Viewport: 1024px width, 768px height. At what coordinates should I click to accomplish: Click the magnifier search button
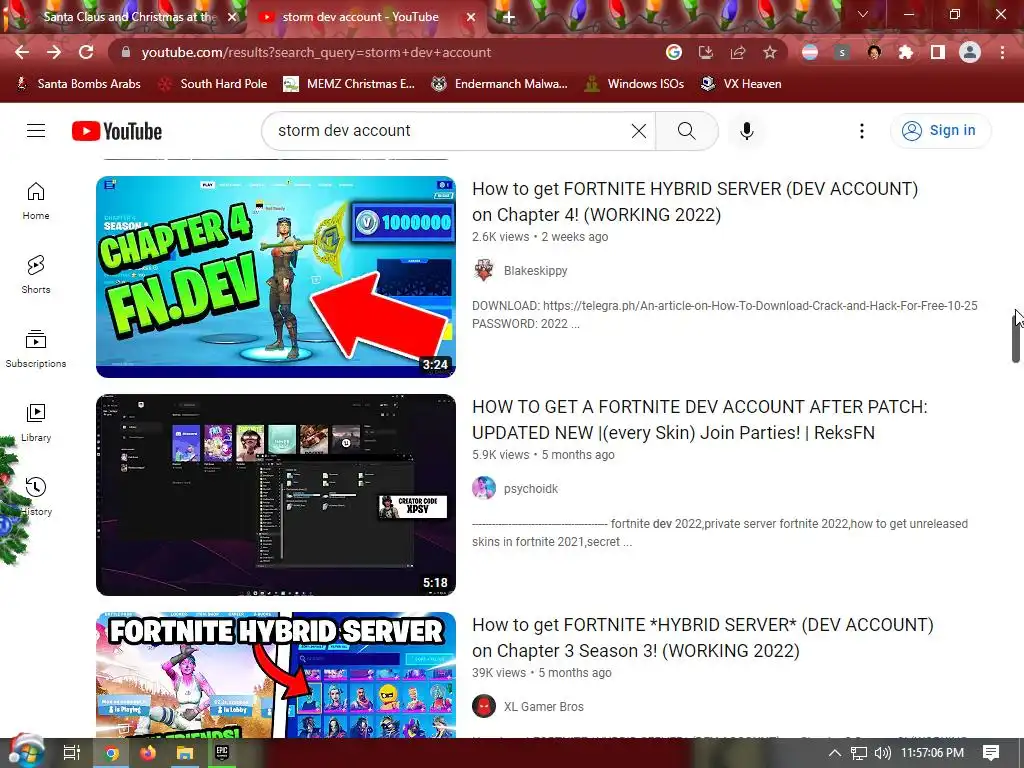pyautogui.click(x=686, y=131)
